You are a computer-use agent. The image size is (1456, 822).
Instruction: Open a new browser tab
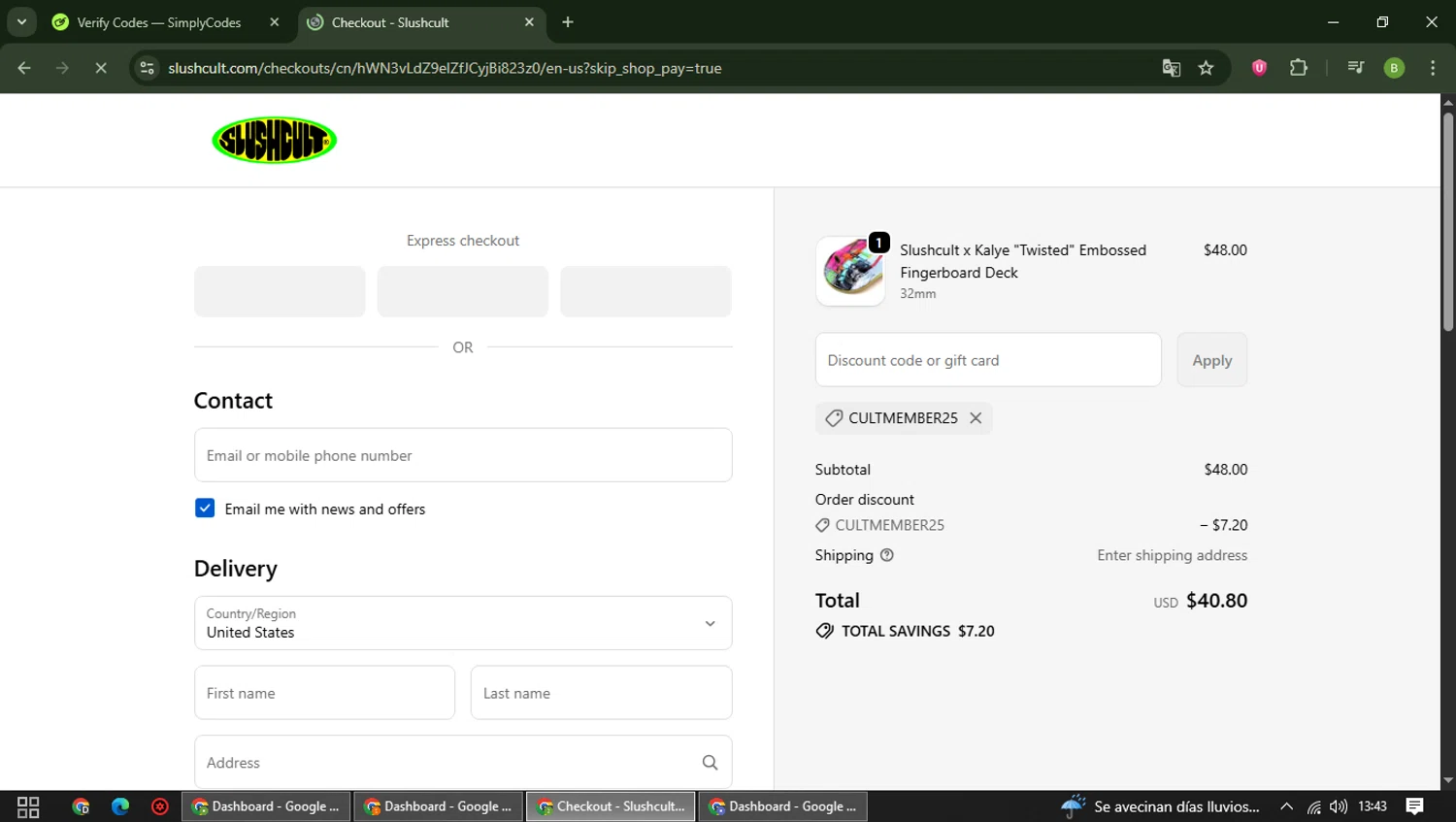tap(568, 22)
